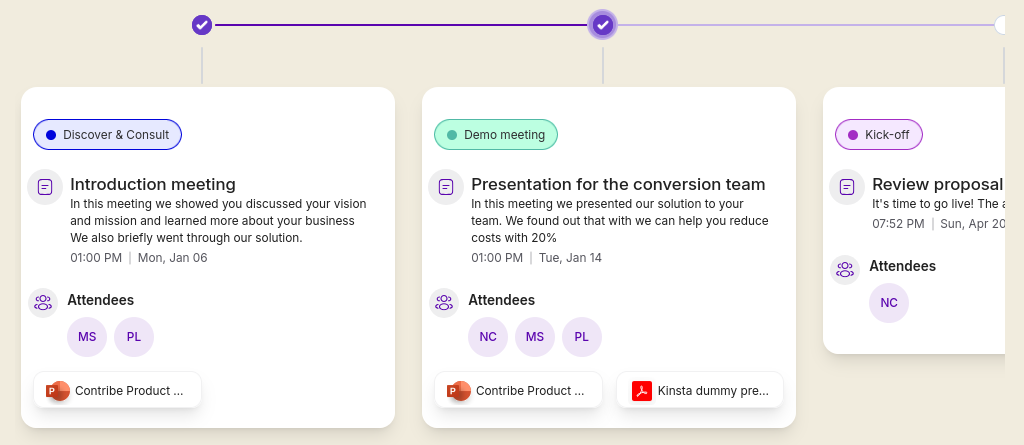Click the red PDF icon of Kinsta file
Screen dimensions: 1024x445
641,391
